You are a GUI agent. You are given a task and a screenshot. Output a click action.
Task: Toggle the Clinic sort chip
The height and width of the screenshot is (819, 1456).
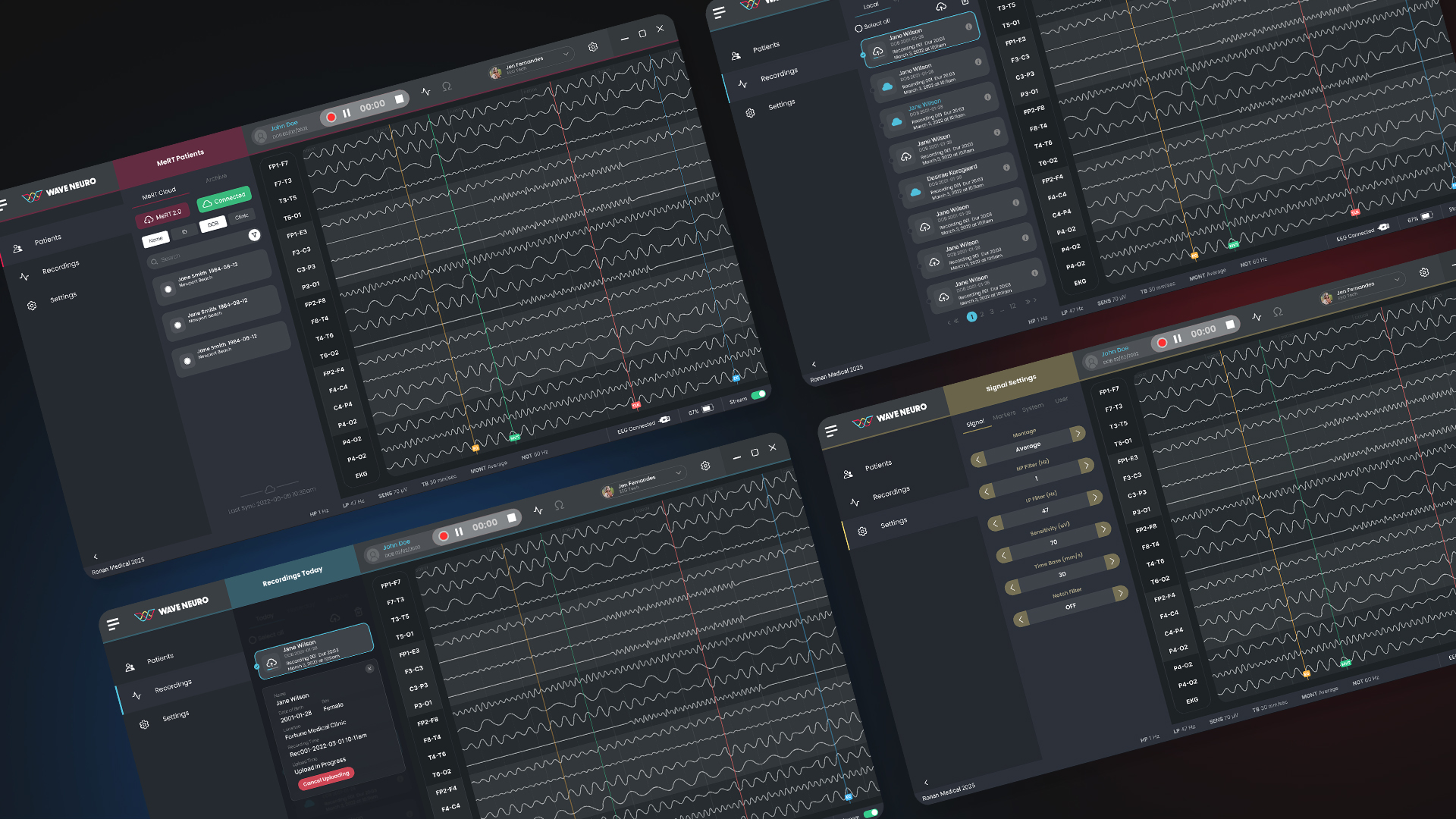click(x=242, y=217)
